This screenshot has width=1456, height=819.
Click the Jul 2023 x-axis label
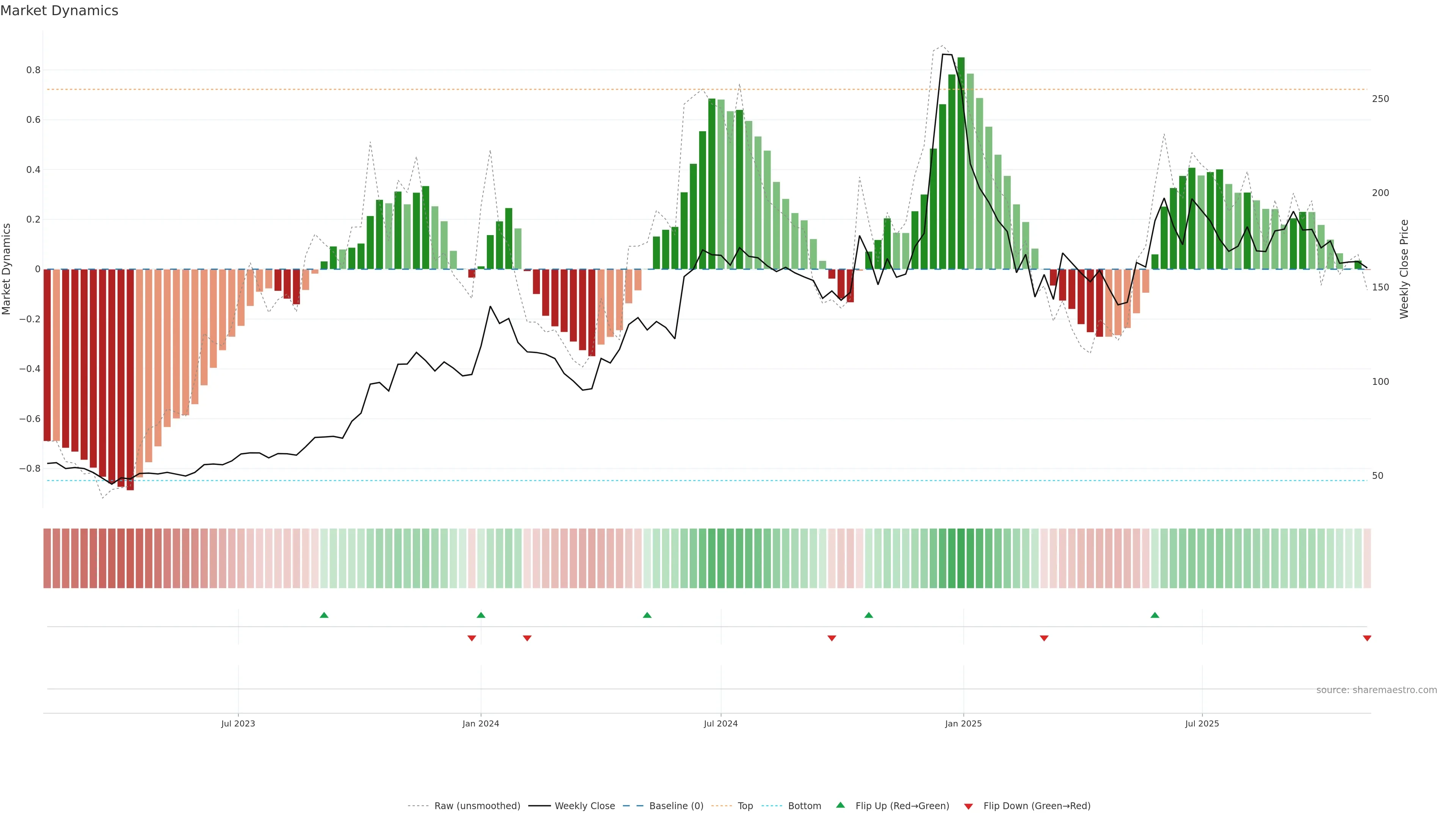tap(238, 723)
